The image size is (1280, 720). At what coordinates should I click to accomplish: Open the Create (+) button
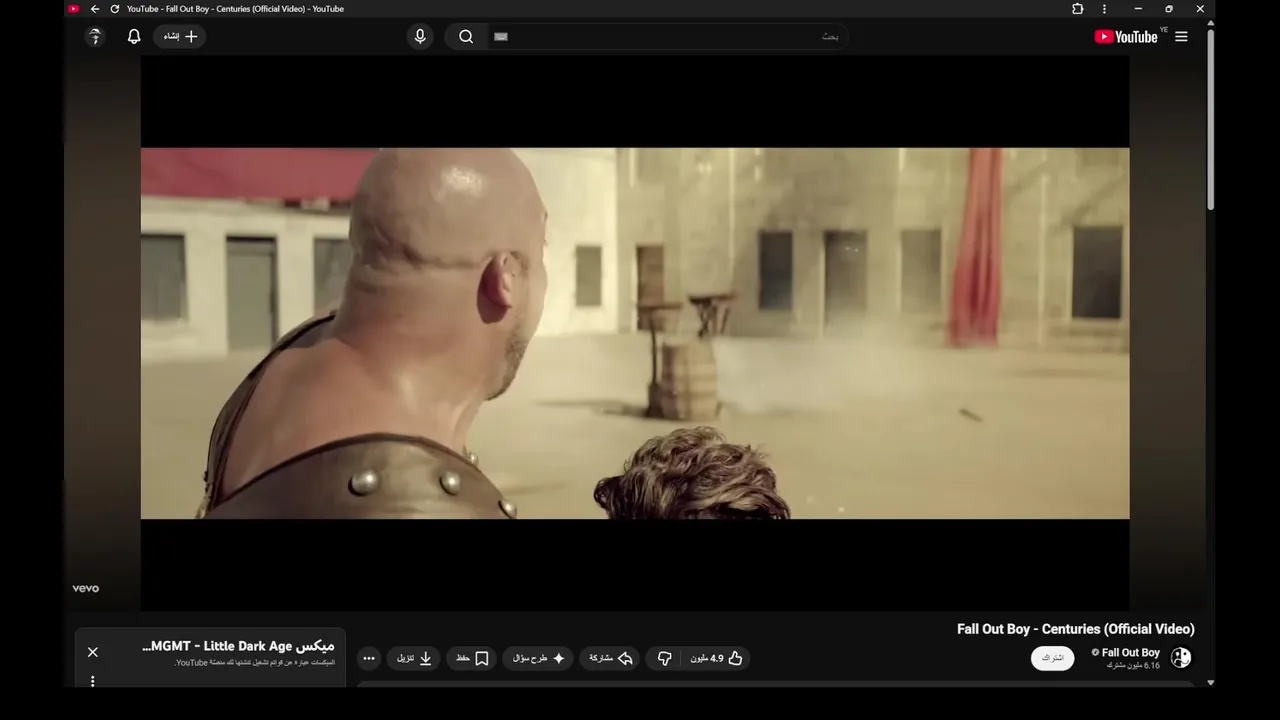coord(180,37)
